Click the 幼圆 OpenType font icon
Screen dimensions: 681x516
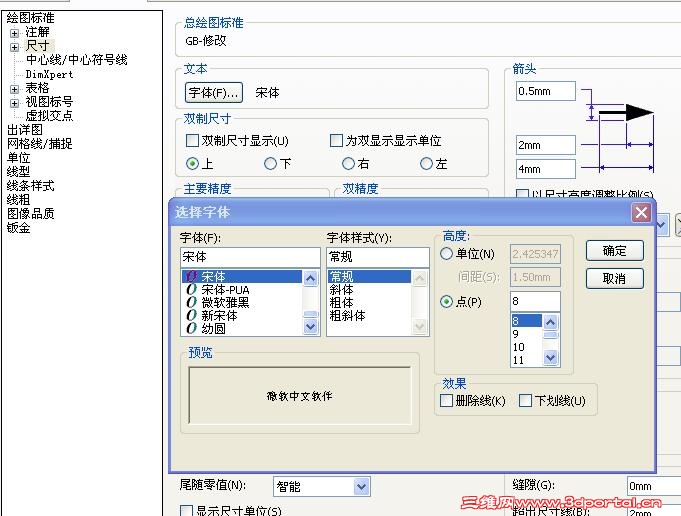coord(192,328)
